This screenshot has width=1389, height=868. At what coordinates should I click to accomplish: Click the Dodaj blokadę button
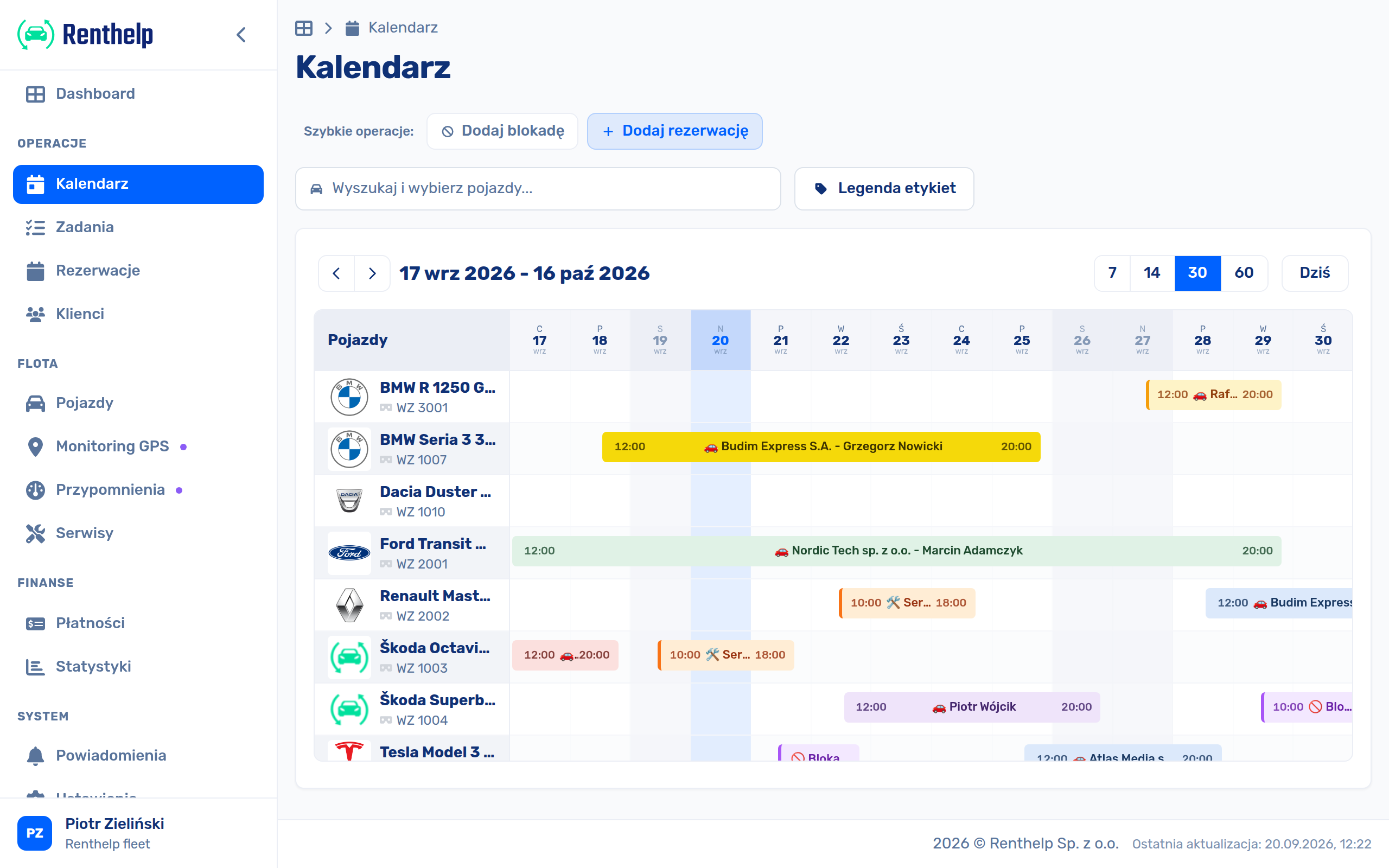502,131
